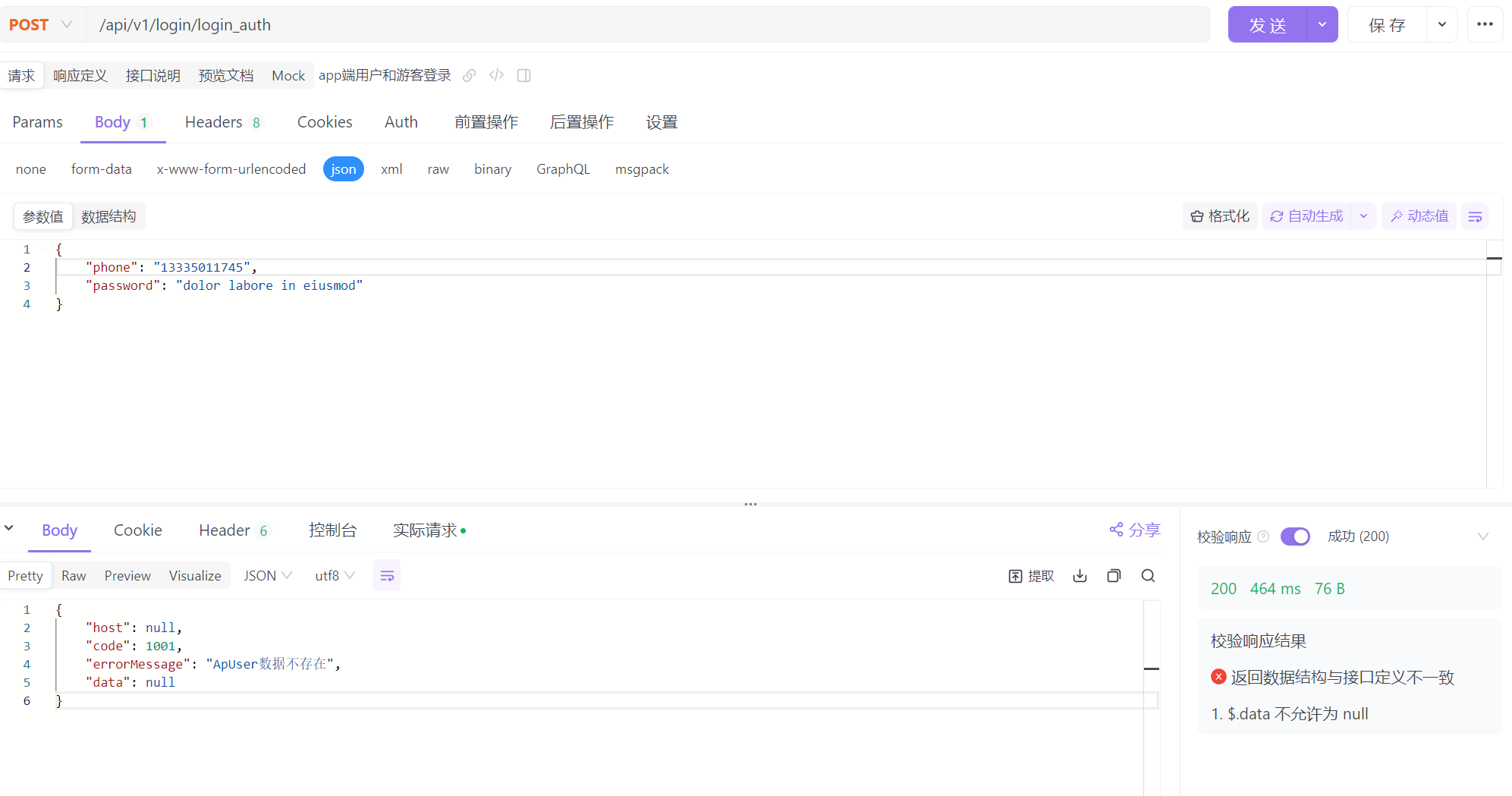Click the help icon next to 校验响应
Screen dimensions: 1512x796
coord(1263,536)
